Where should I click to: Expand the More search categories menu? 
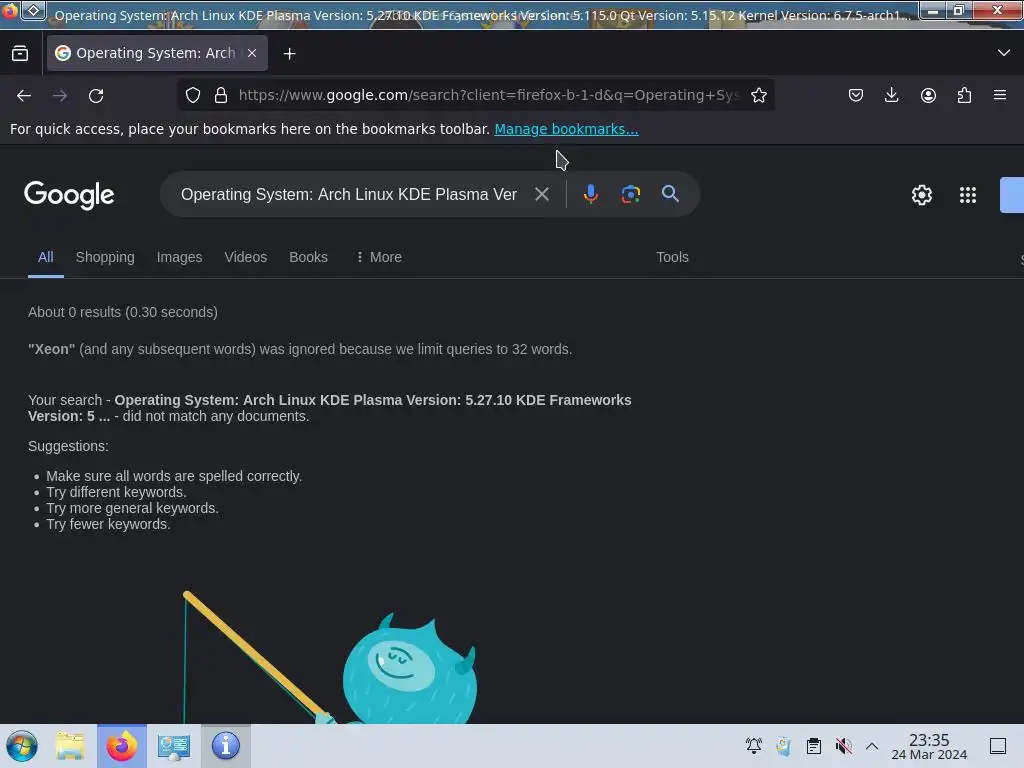[378, 257]
